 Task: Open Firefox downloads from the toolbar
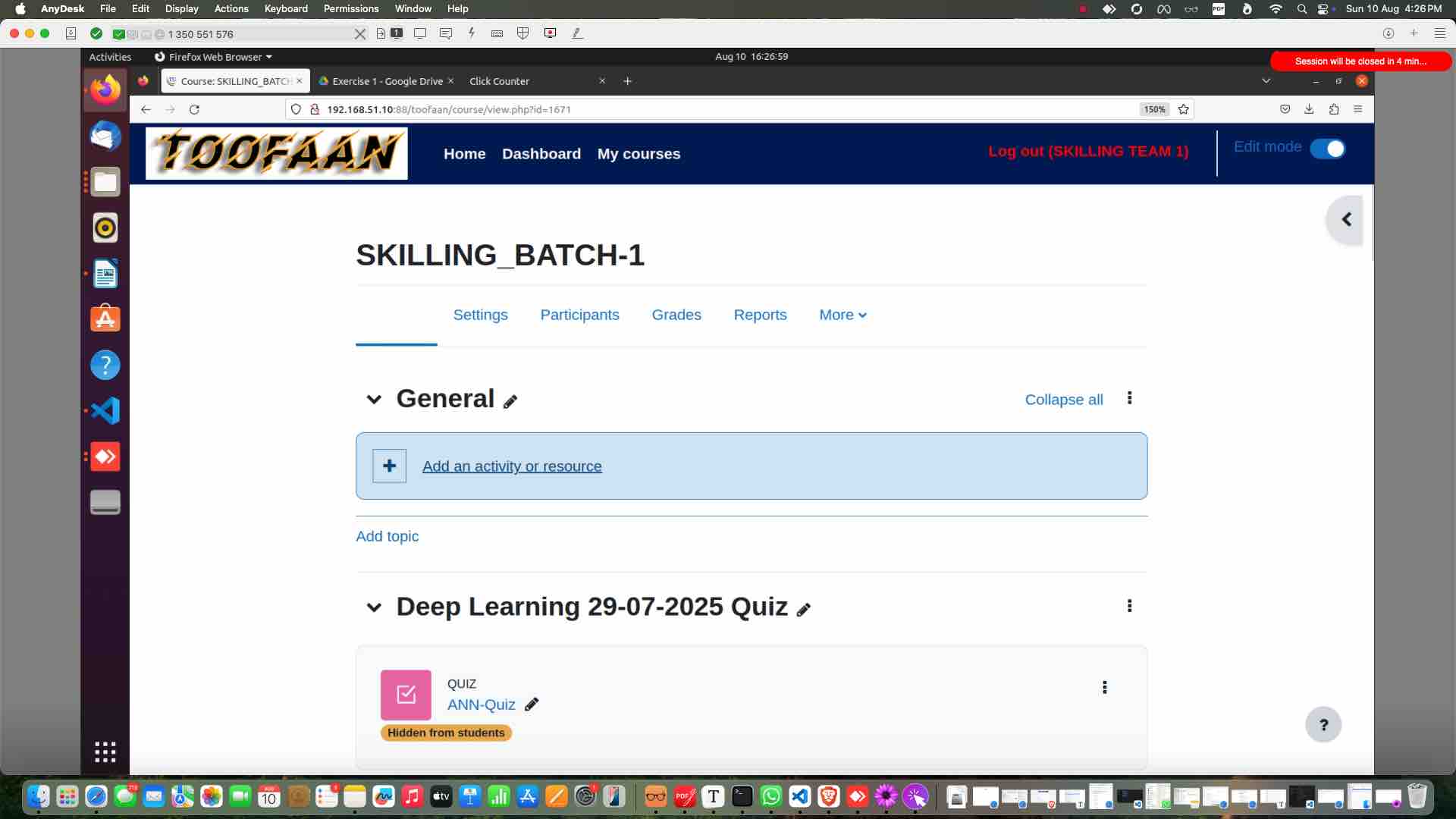click(1309, 109)
